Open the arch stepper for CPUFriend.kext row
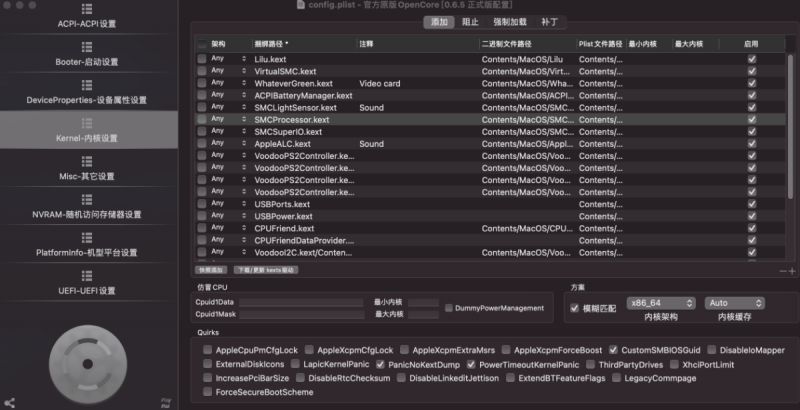Viewport: 800px width, 410px height. [x=244, y=228]
